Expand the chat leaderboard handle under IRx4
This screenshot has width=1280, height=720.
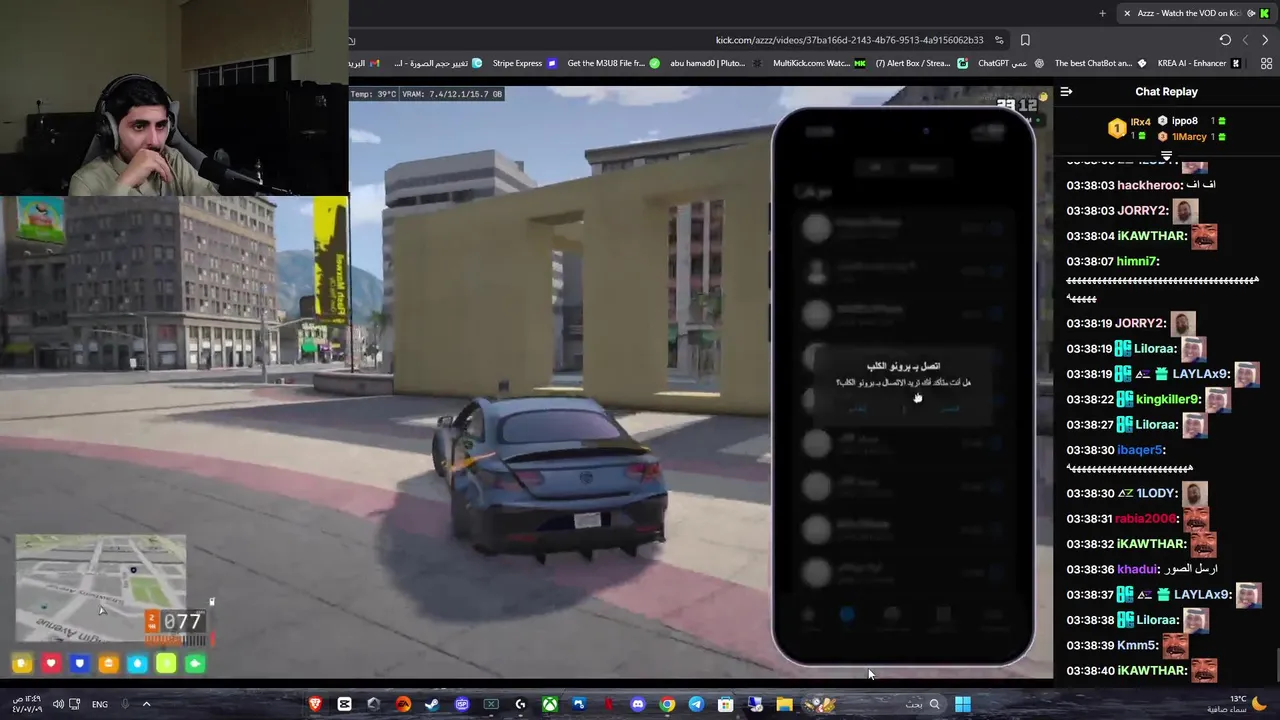pyautogui.click(x=1166, y=155)
